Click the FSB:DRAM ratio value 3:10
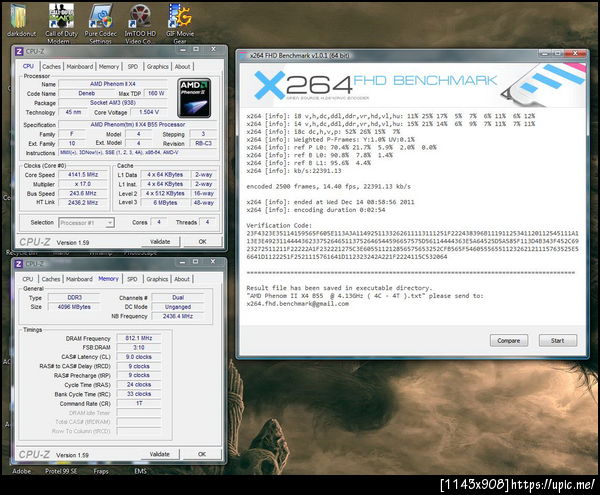Screen dimensions: 600x495 [139, 348]
